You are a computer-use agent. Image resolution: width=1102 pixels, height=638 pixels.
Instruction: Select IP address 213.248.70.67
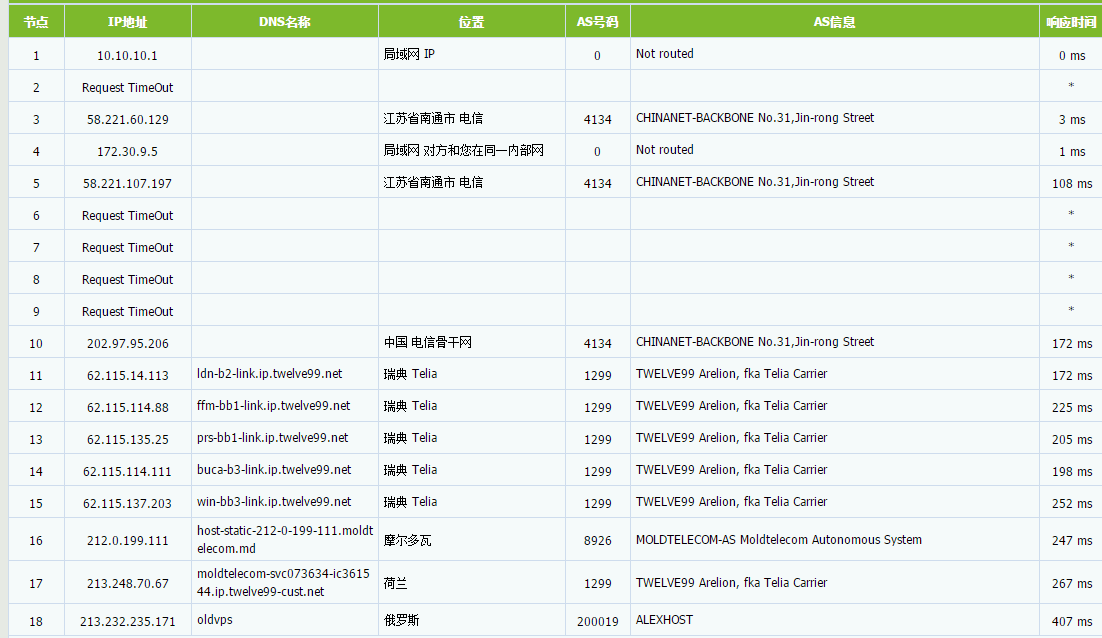click(x=127, y=584)
